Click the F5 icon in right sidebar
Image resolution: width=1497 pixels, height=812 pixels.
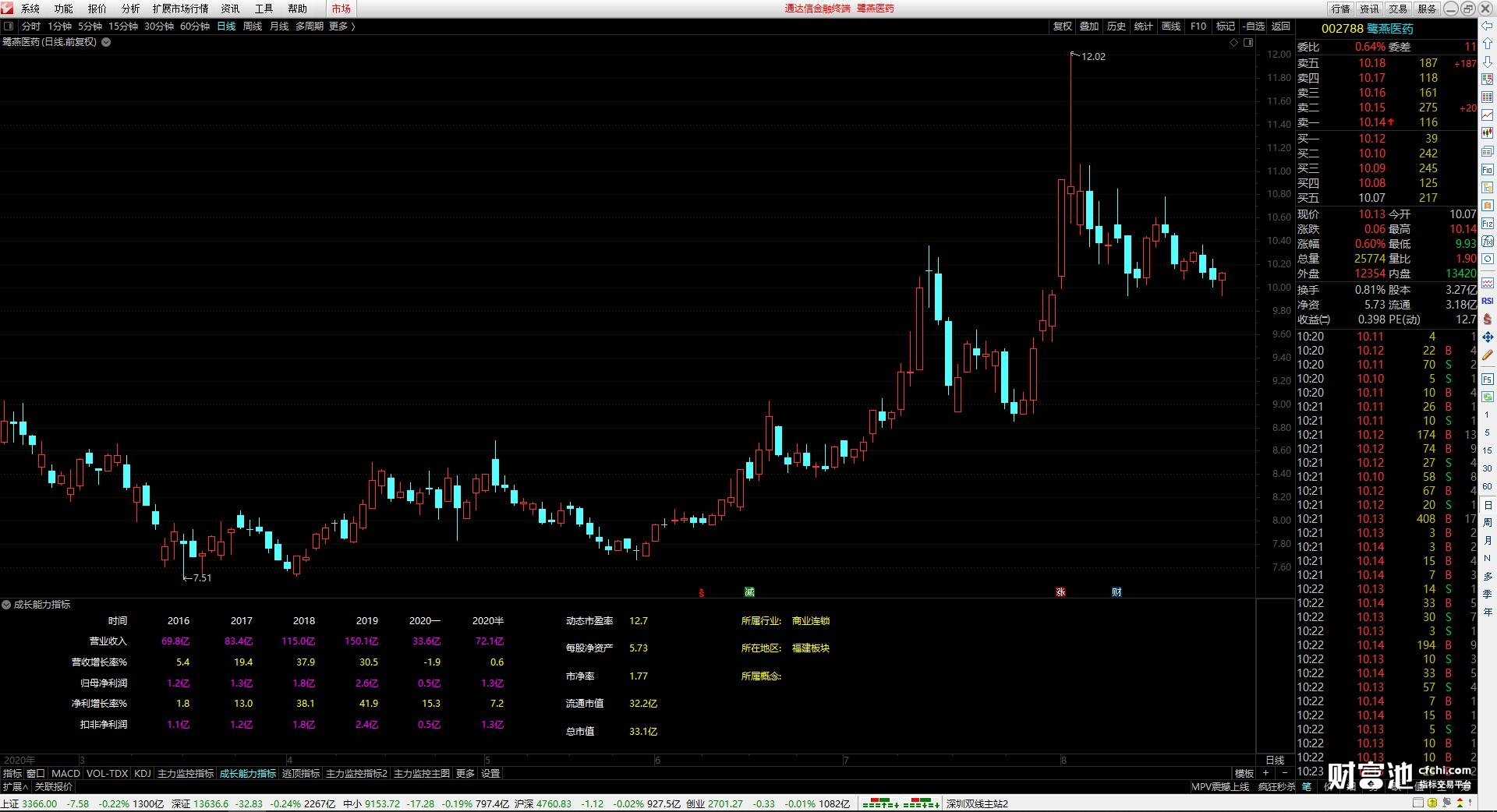[1487, 380]
